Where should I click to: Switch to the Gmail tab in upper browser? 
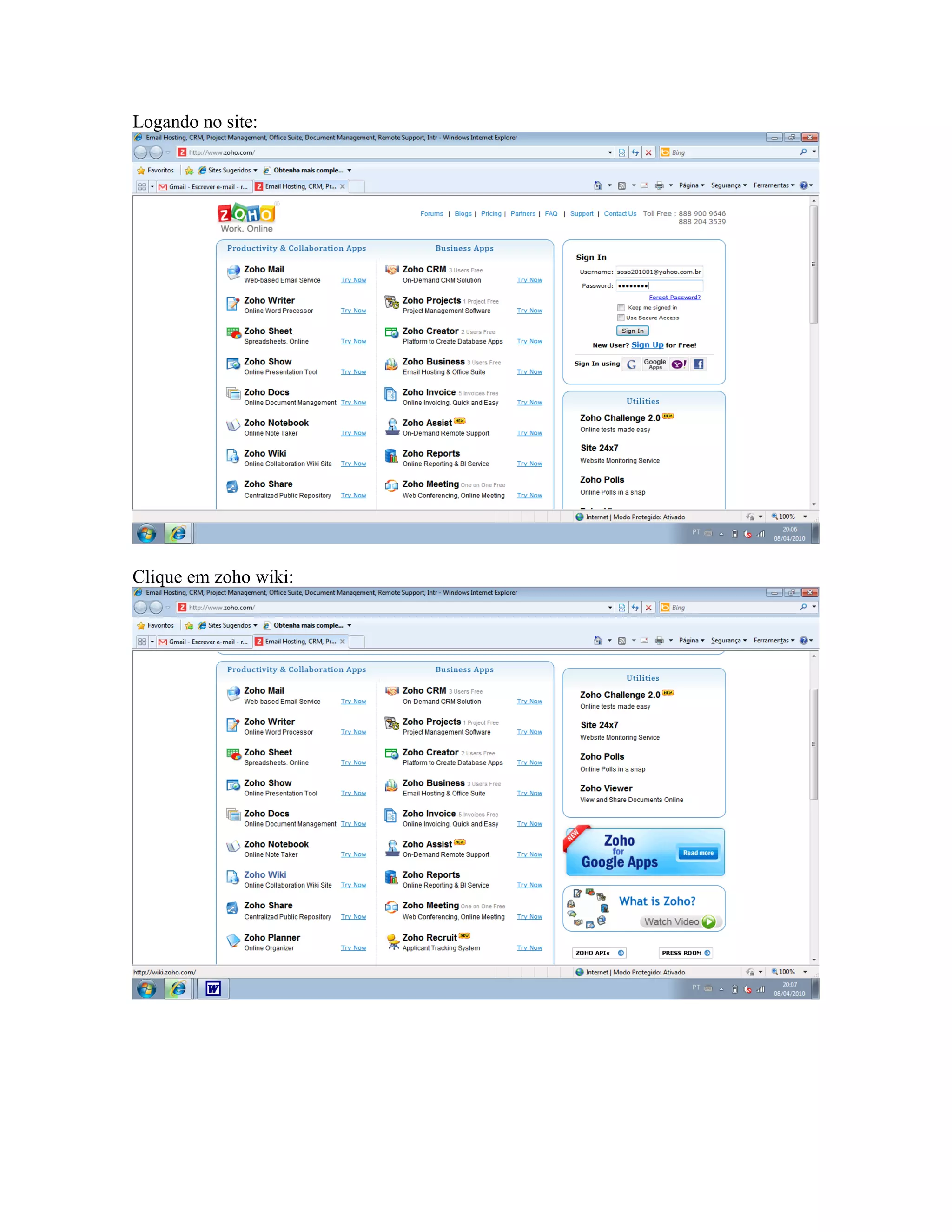coord(204,187)
